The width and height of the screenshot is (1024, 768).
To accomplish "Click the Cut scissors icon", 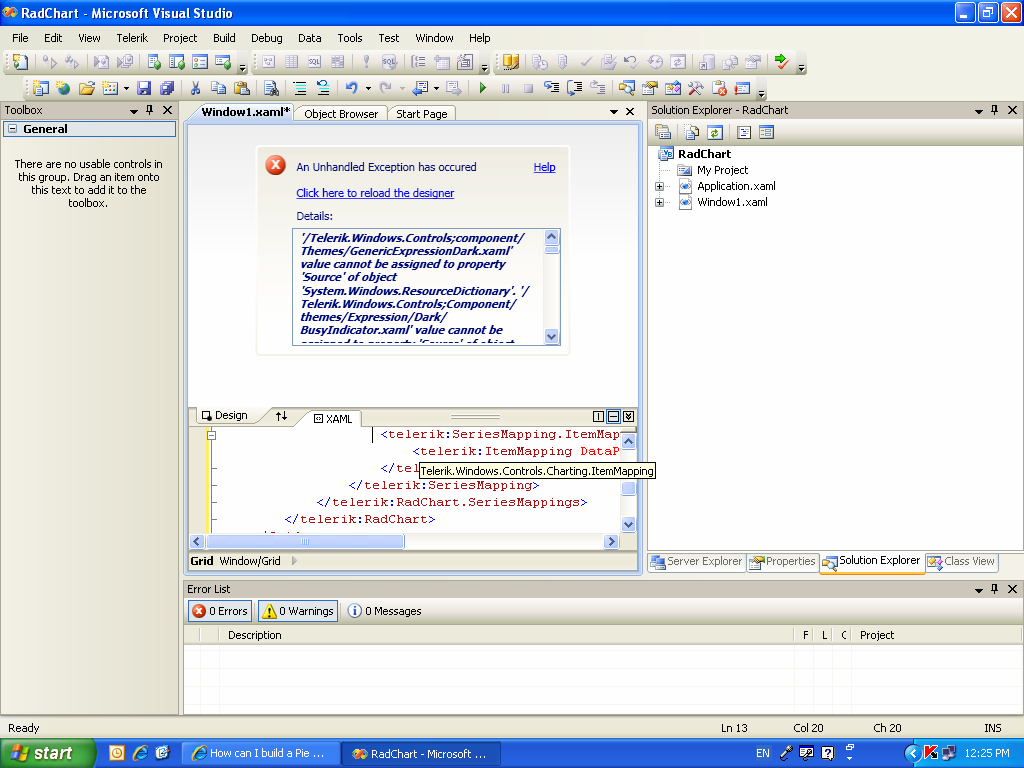I will tap(195, 88).
